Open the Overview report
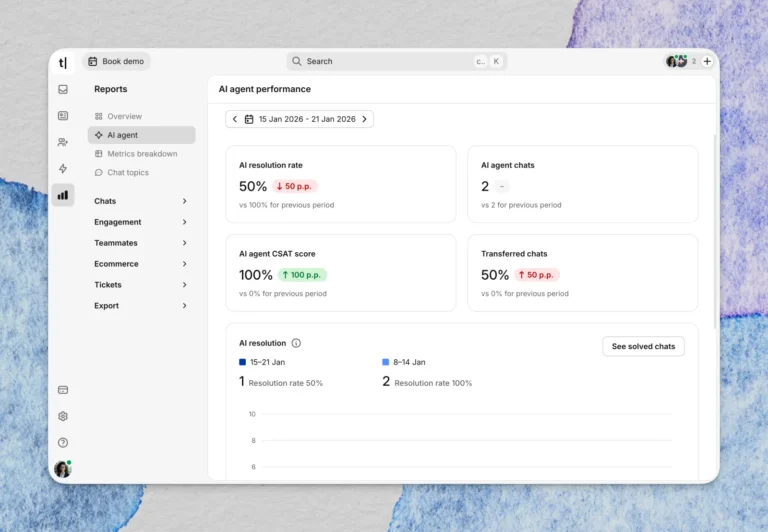 click(142, 116)
